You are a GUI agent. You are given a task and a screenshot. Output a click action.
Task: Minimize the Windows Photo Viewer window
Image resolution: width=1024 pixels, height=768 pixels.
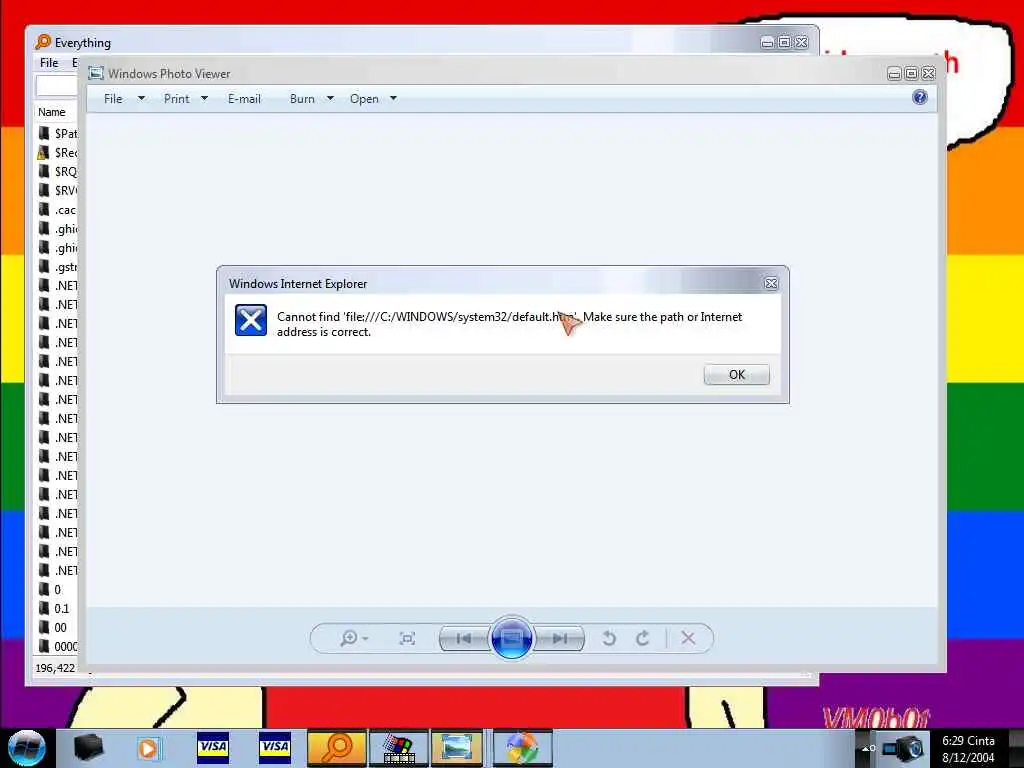[x=894, y=73]
